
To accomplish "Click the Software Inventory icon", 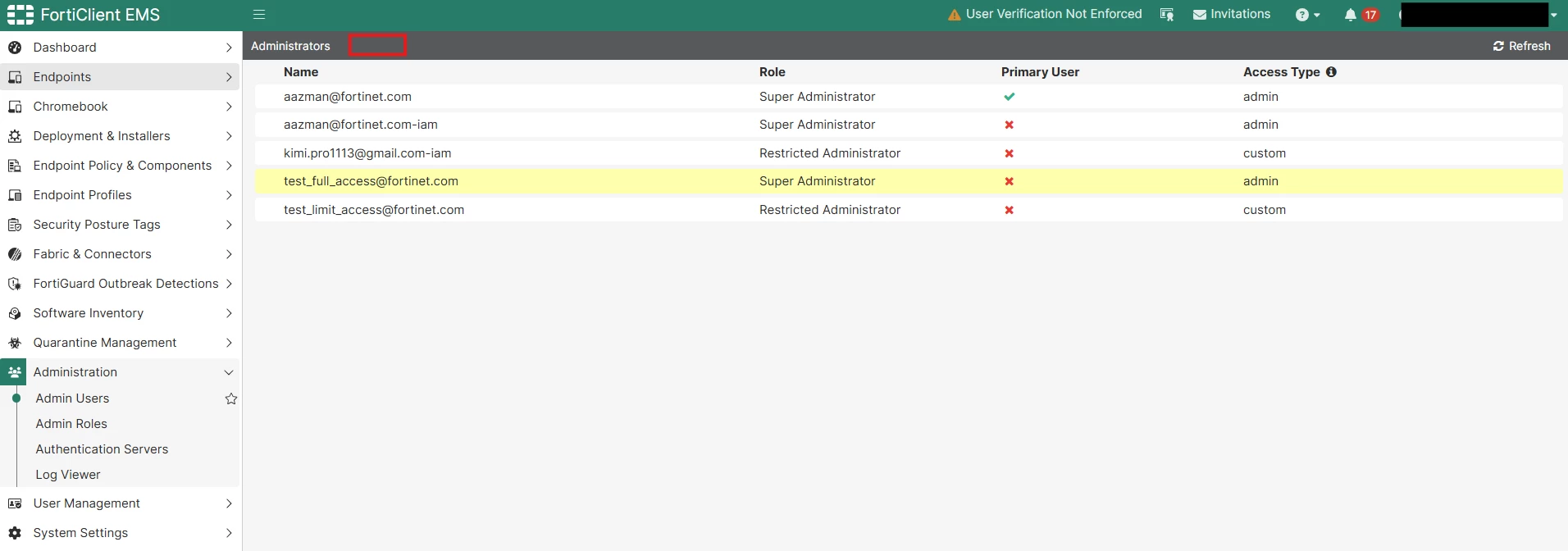I will click(x=15, y=313).
